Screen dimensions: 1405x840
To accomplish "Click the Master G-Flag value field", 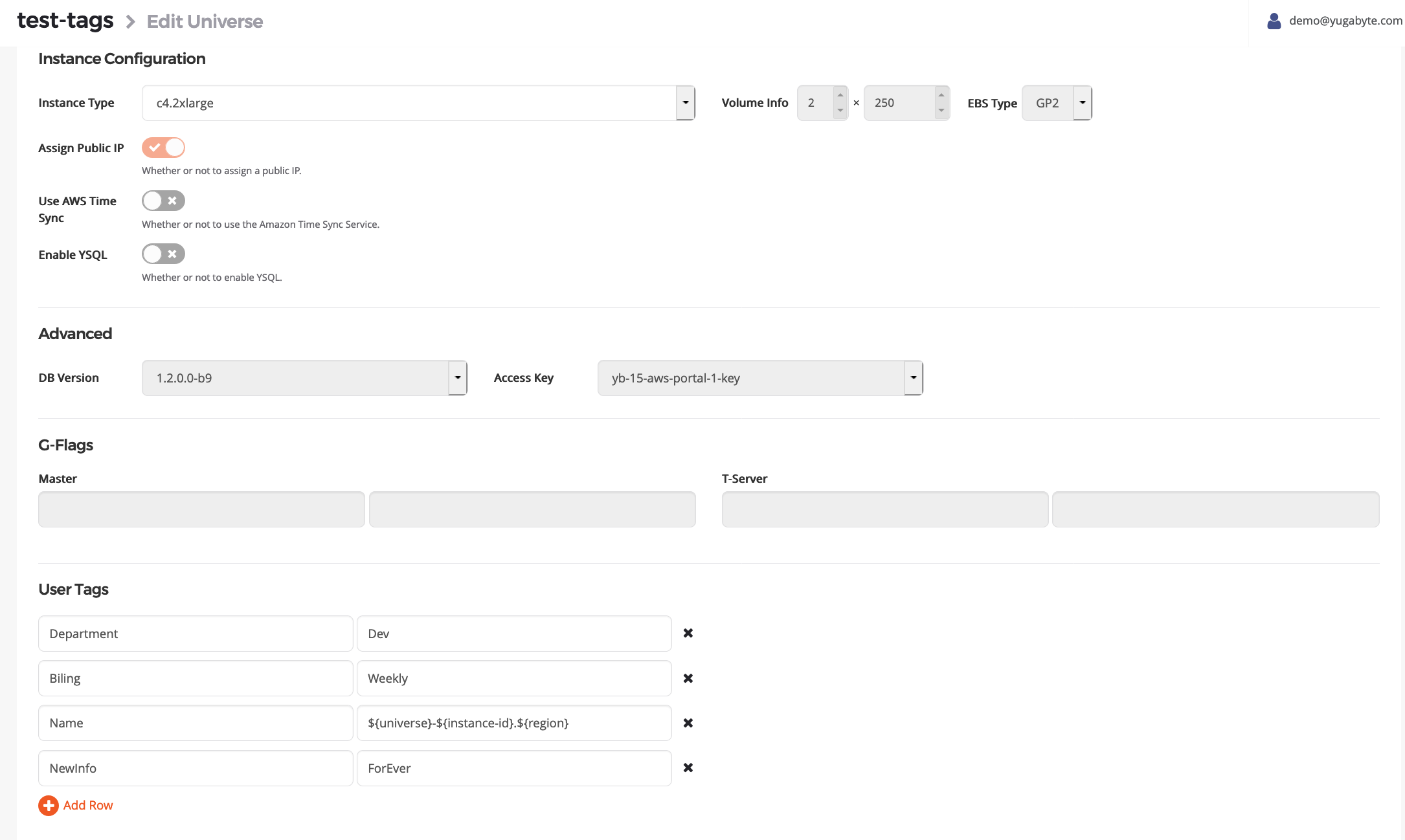I will [x=532, y=509].
